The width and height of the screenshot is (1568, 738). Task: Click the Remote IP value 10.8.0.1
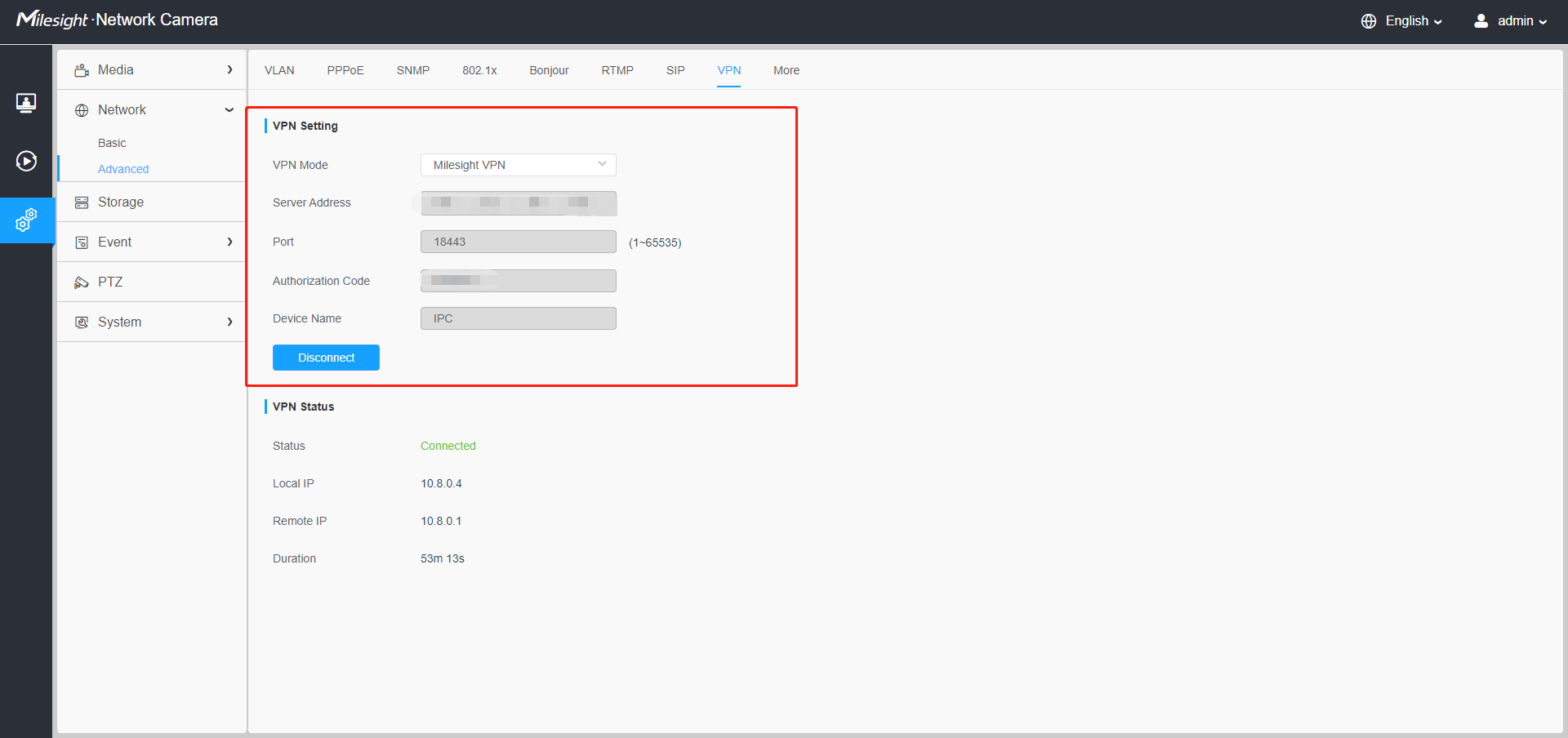click(x=441, y=521)
